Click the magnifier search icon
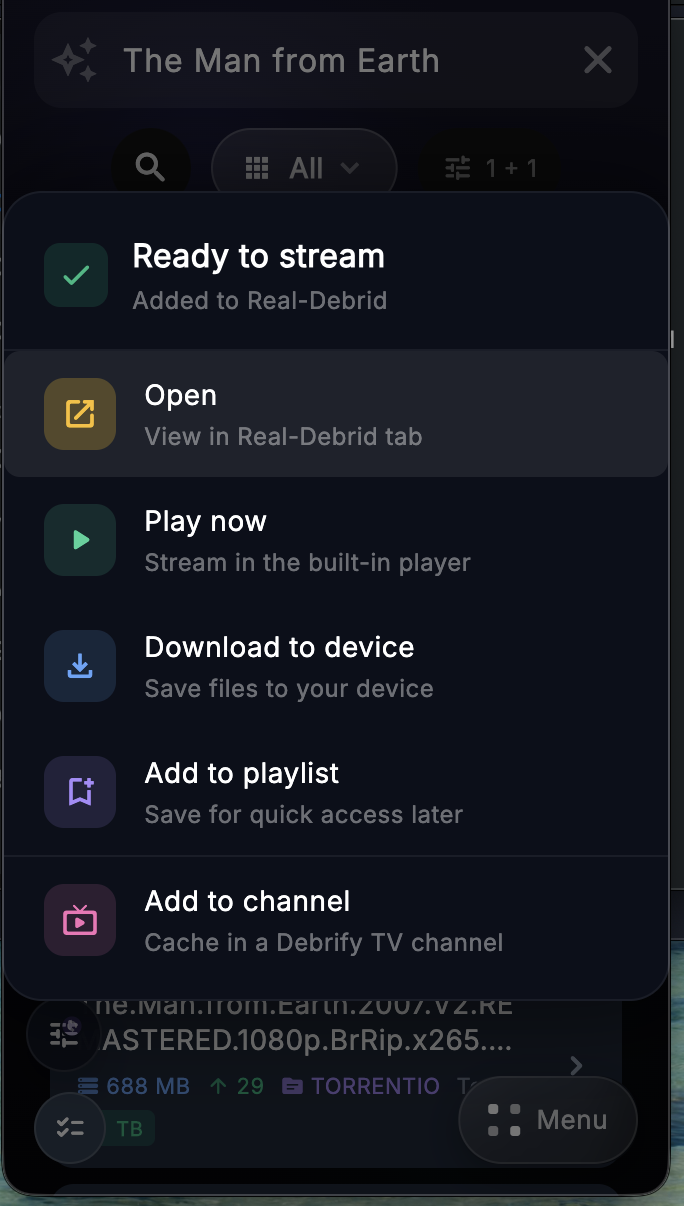This screenshot has width=684, height=1206. coord(151,167)
